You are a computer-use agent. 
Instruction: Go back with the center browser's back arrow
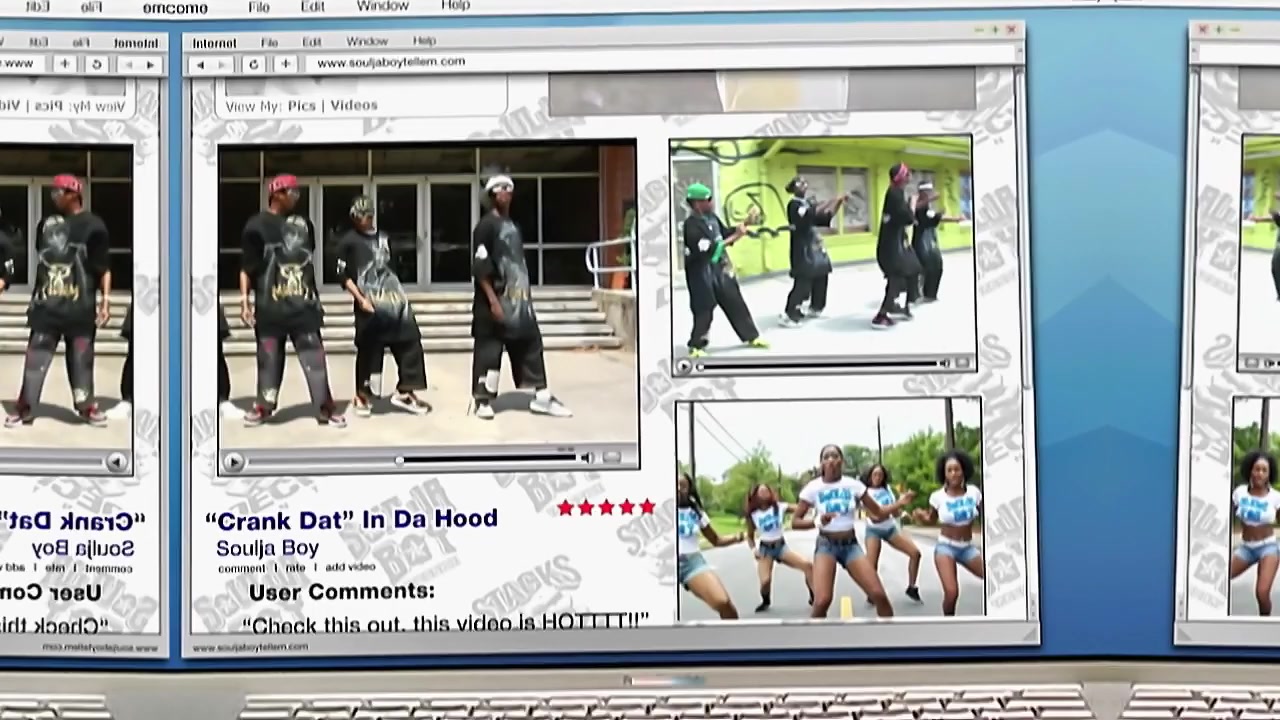(x=200, y=64)
